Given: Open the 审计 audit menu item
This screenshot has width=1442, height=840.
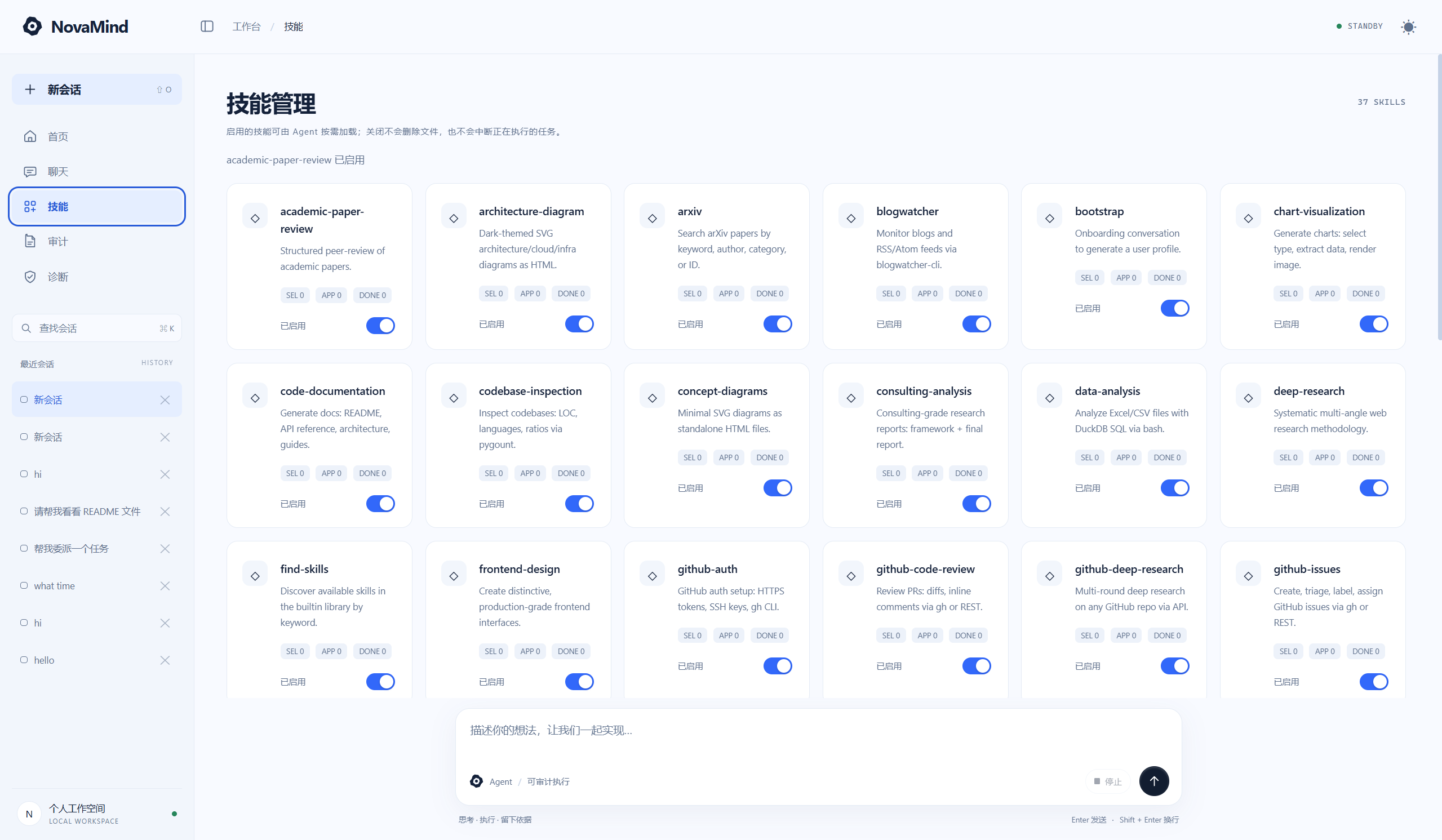Looking at the screenshot, I should click(x=97, y=242).
